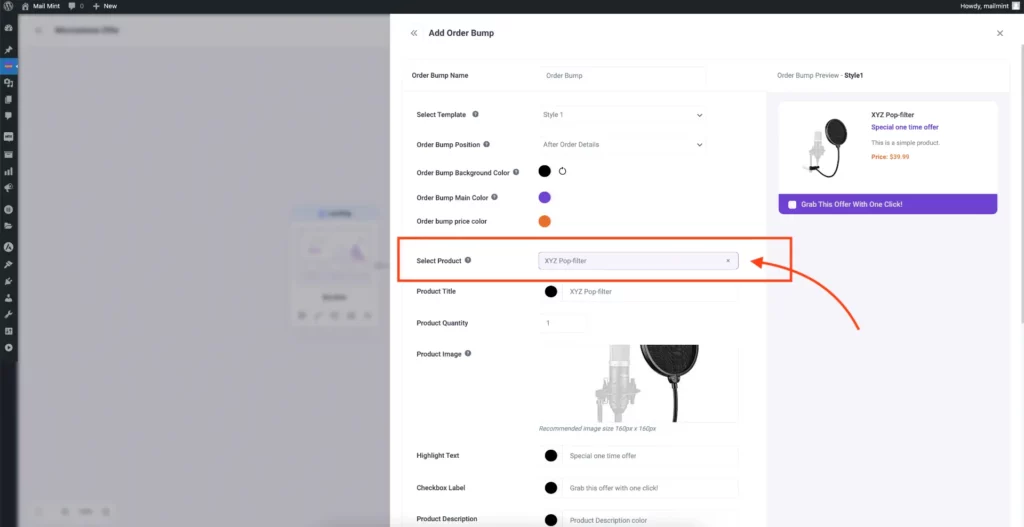Screen dimensions: 1024x527
Task: Click the help icon beside Select Template
Action: (x=475, y=114)
